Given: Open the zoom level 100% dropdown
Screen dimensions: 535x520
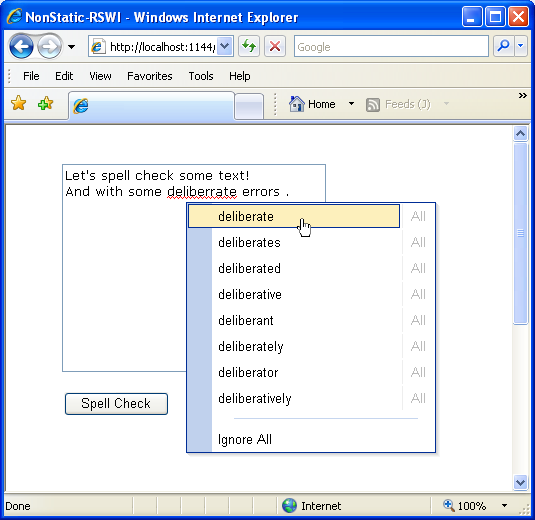Looking at the screenshot, I should (x=504, y=506).
